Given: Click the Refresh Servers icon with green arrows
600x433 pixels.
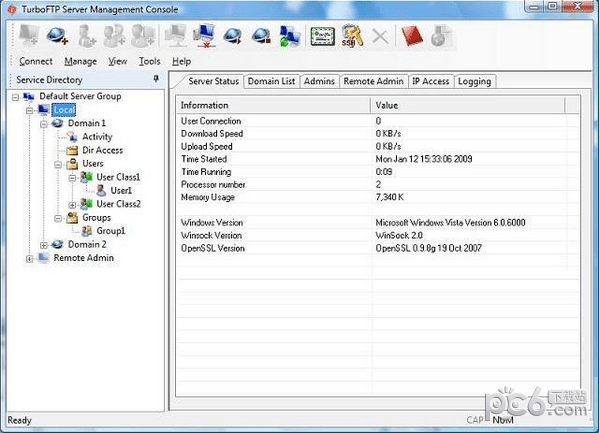Looking at the screenshot, I should pos(290,36).
